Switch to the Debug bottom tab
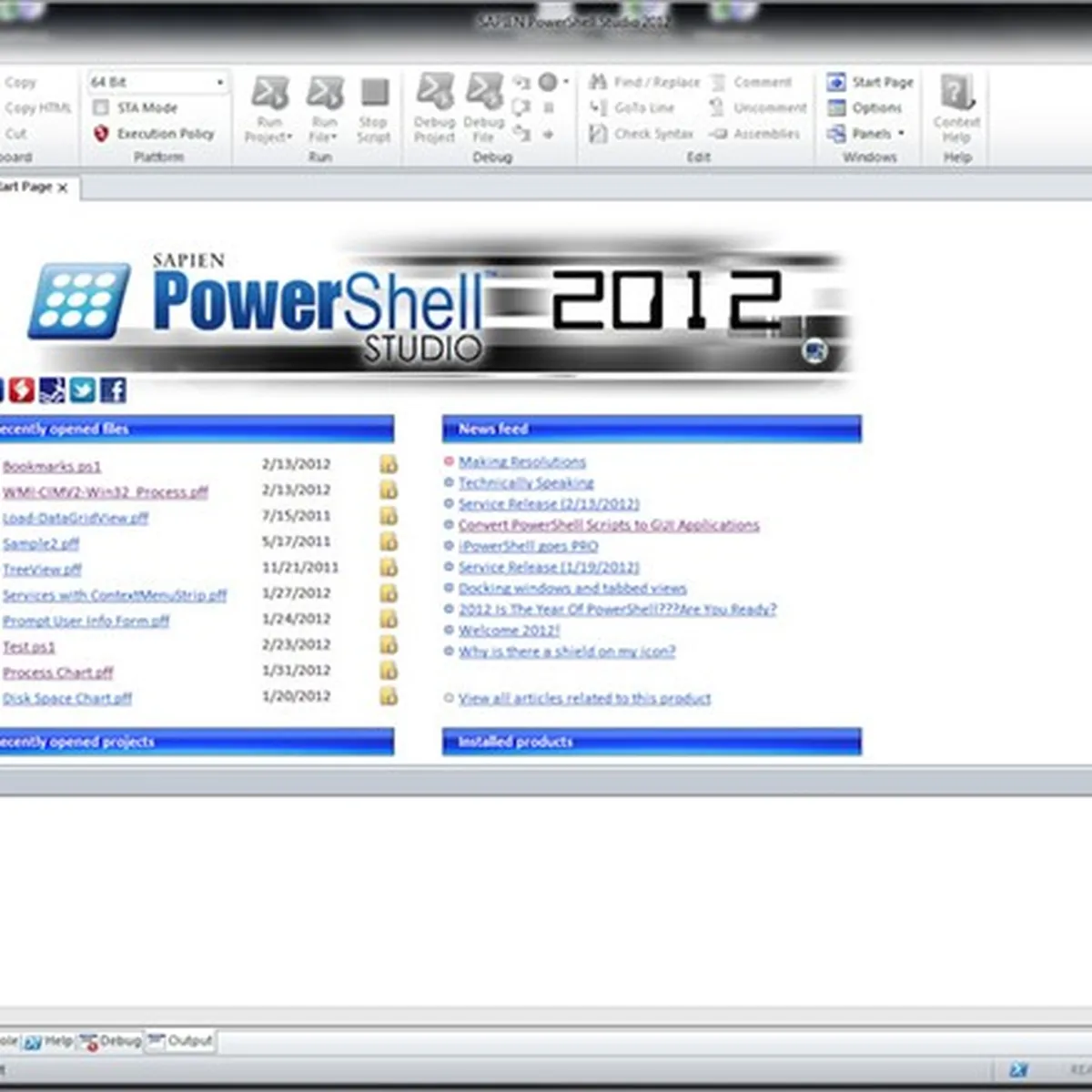The width and height of the screenshot is (1092, 1092). point(111,1041)
